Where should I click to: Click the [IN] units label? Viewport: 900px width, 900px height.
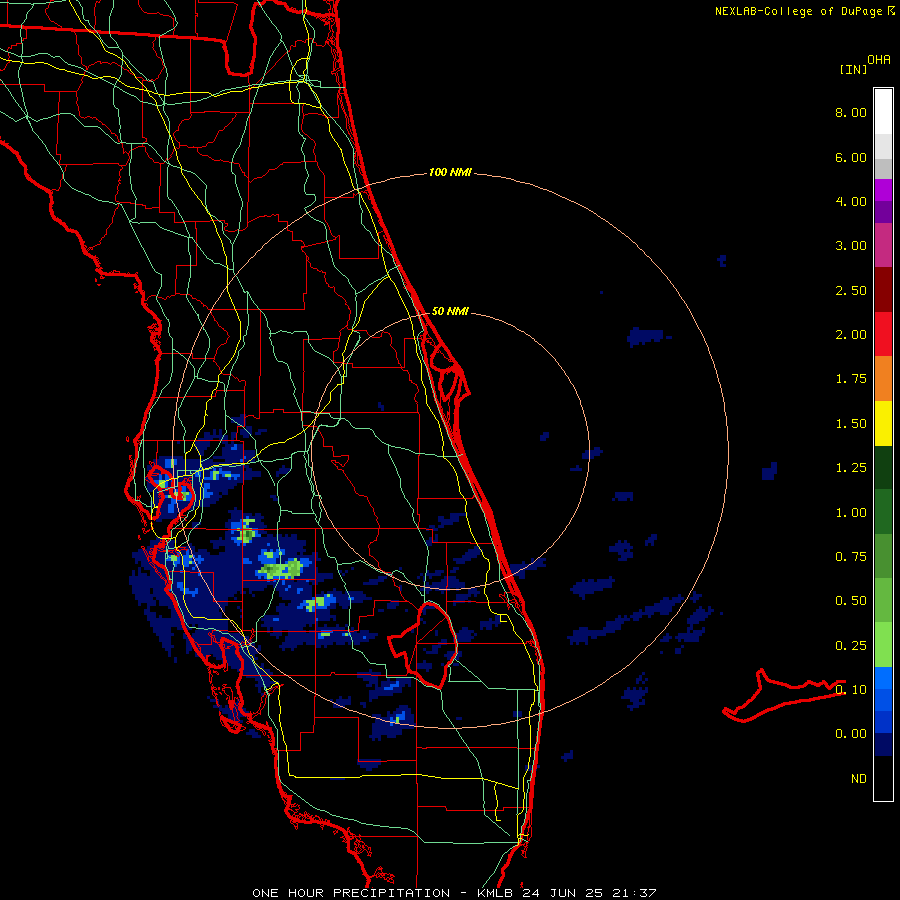point(853,69)
